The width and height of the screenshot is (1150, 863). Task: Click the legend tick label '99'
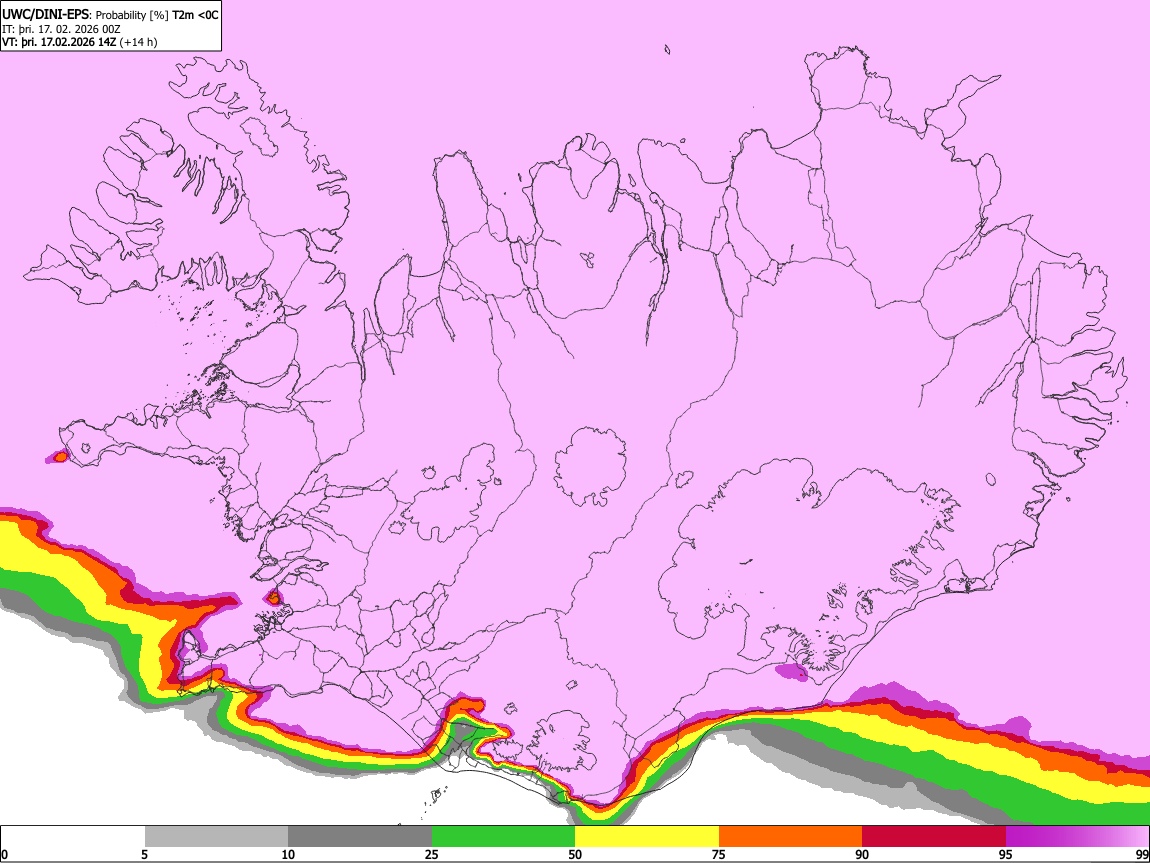[1142, 855]
